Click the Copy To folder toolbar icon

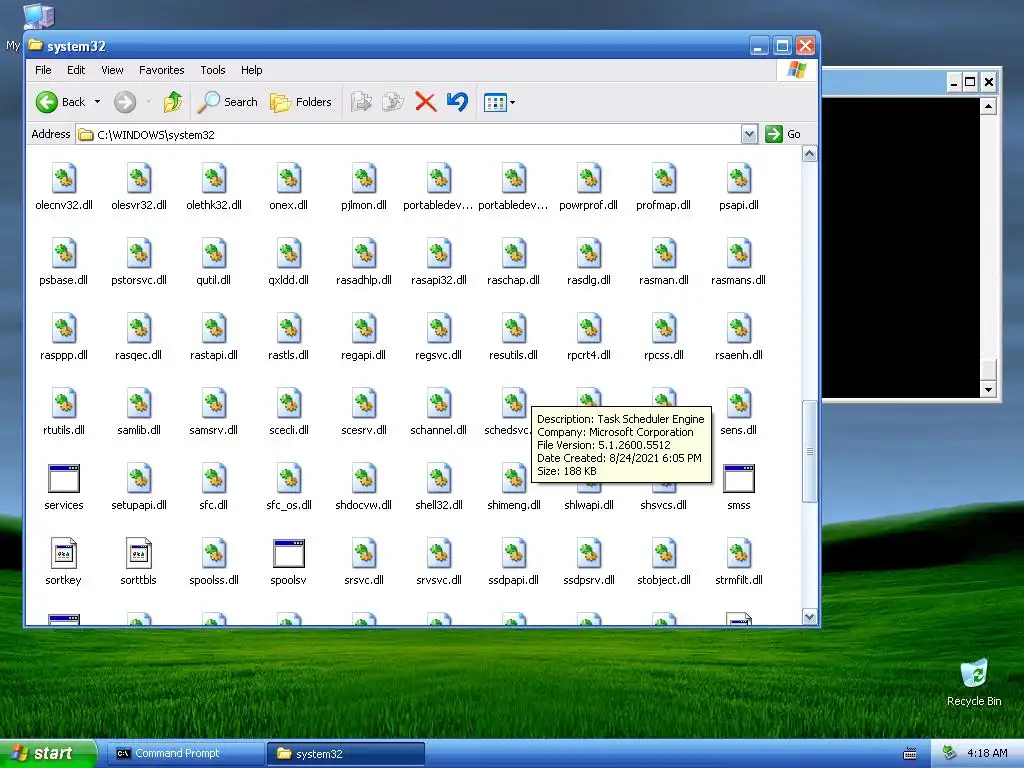393,102
